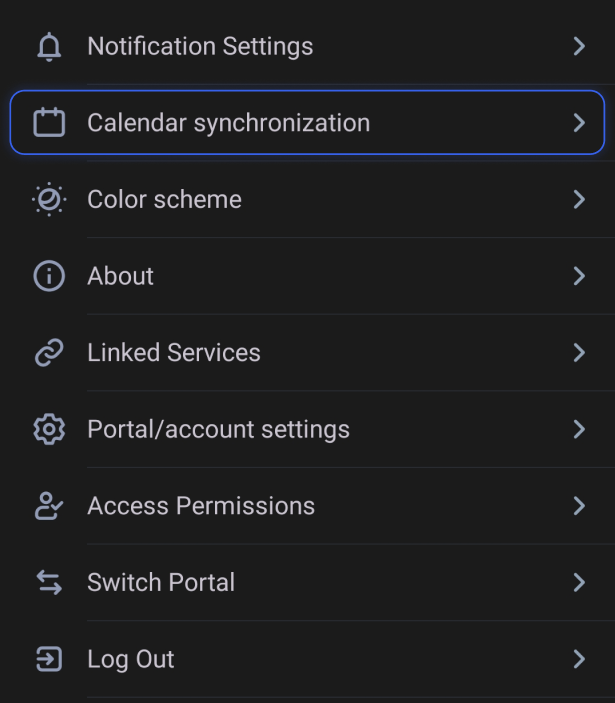615x703 pixels.
Task: Tap Log Out
Action: [x=308, y=659]
